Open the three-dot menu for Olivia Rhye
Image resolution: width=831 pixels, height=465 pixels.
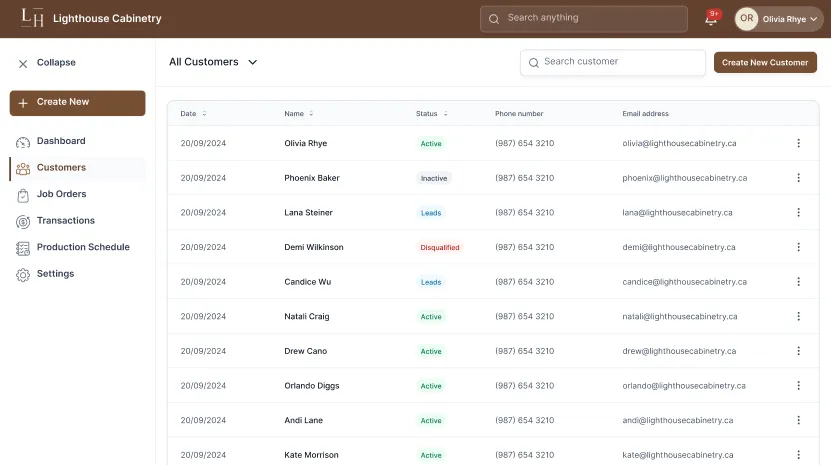pos(798,143)
